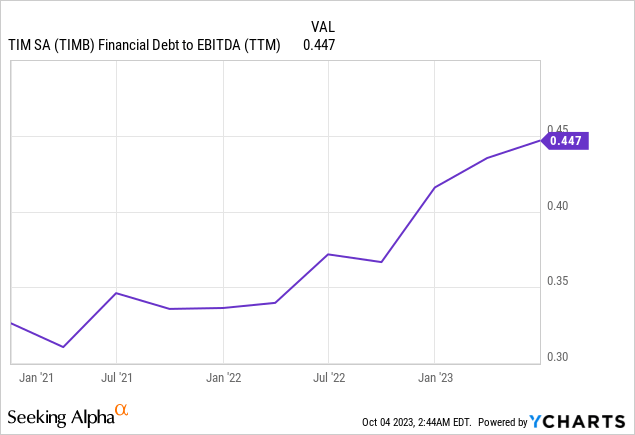
Task: Click the 0.447 value in legend
Action: coord(319,44)
